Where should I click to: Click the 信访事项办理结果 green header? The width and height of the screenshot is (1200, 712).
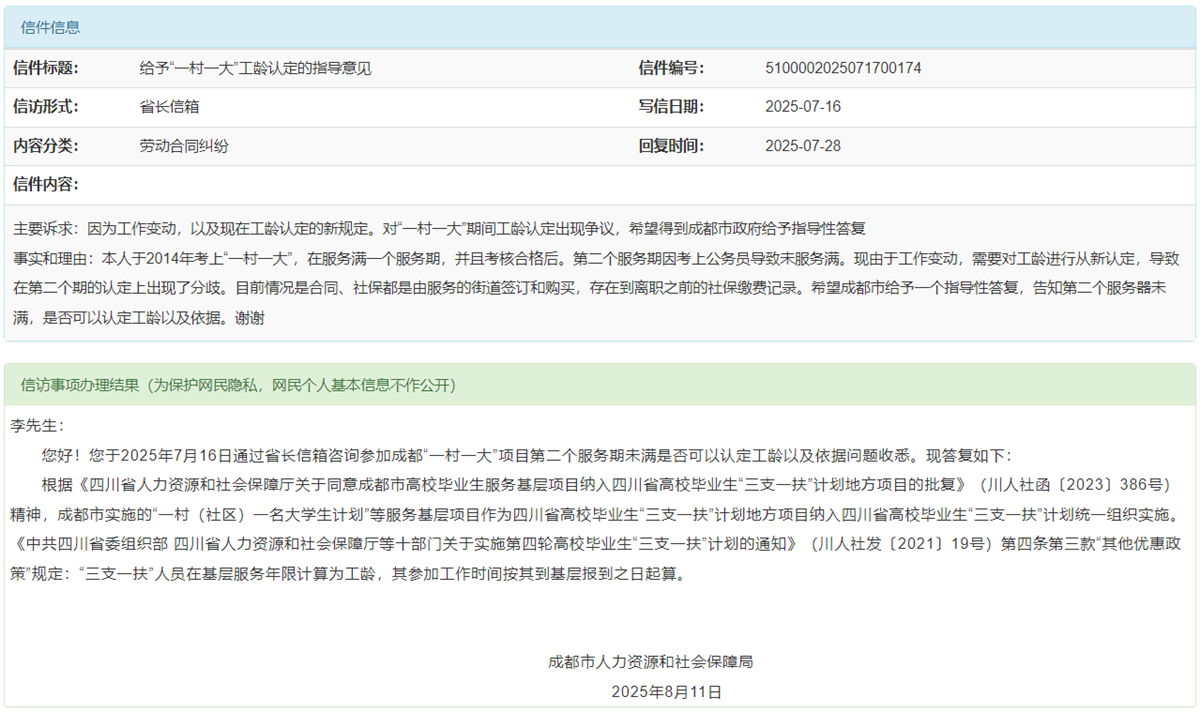pos(238,385)
